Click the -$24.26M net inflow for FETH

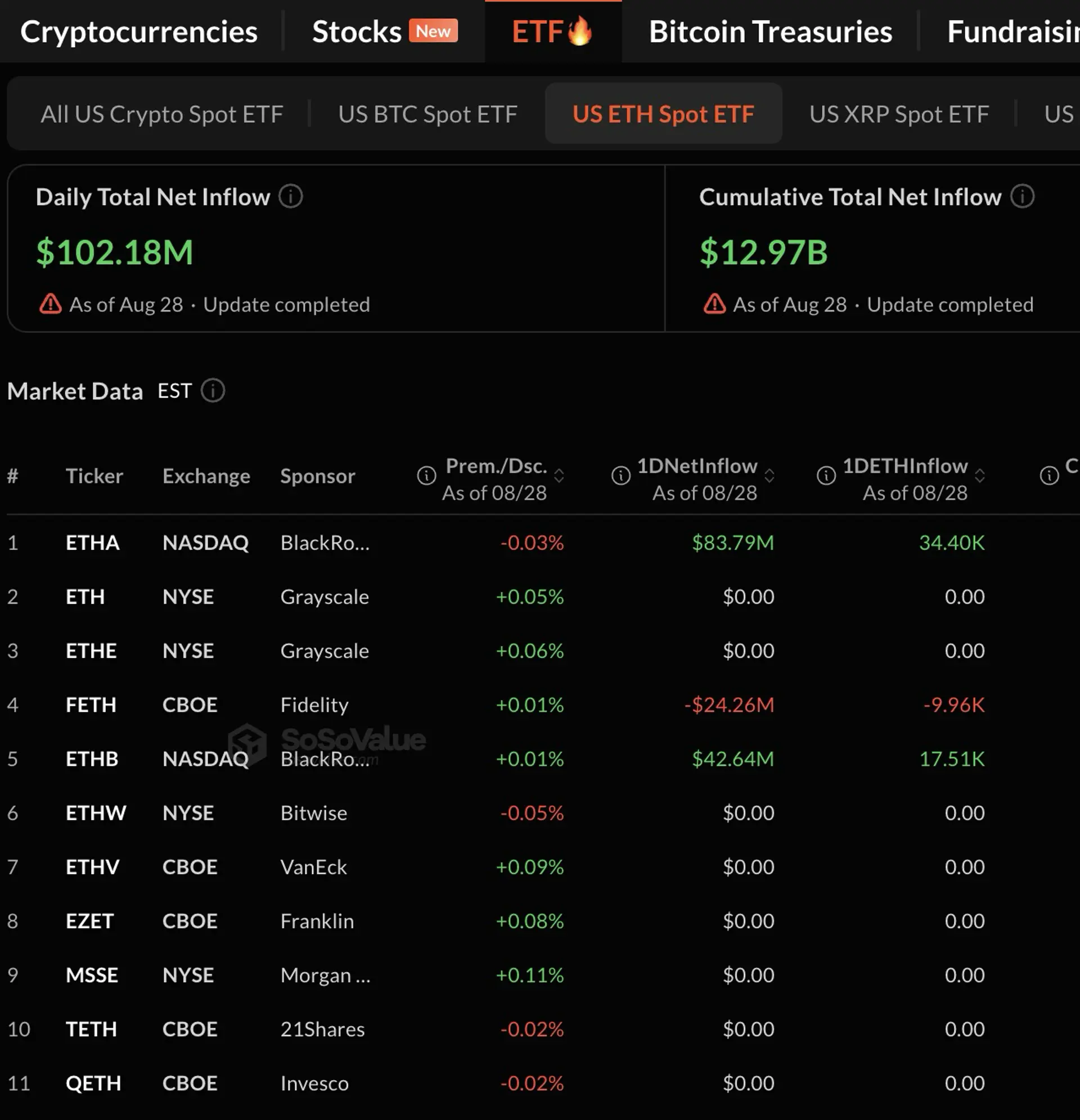[x=730, y=704]
